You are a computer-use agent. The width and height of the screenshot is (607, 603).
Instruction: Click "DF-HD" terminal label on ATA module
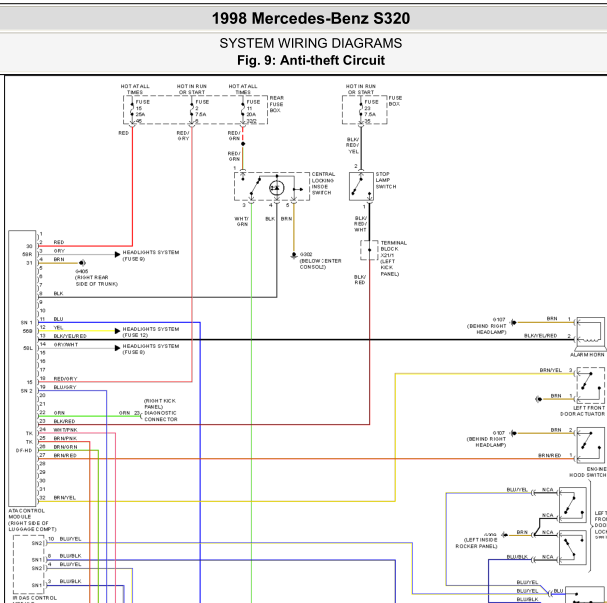[x=24, y=451]
